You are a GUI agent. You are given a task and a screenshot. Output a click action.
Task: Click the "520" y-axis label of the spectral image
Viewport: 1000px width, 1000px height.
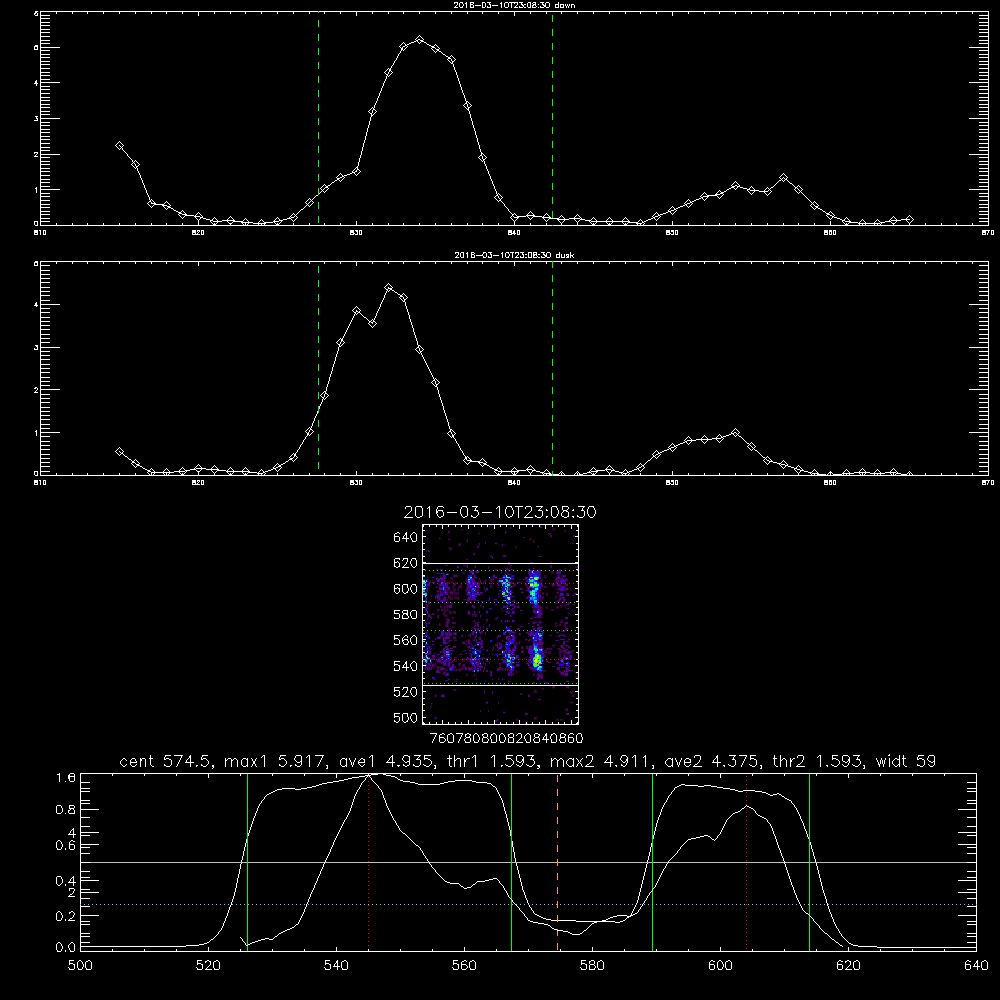point(406,691)
